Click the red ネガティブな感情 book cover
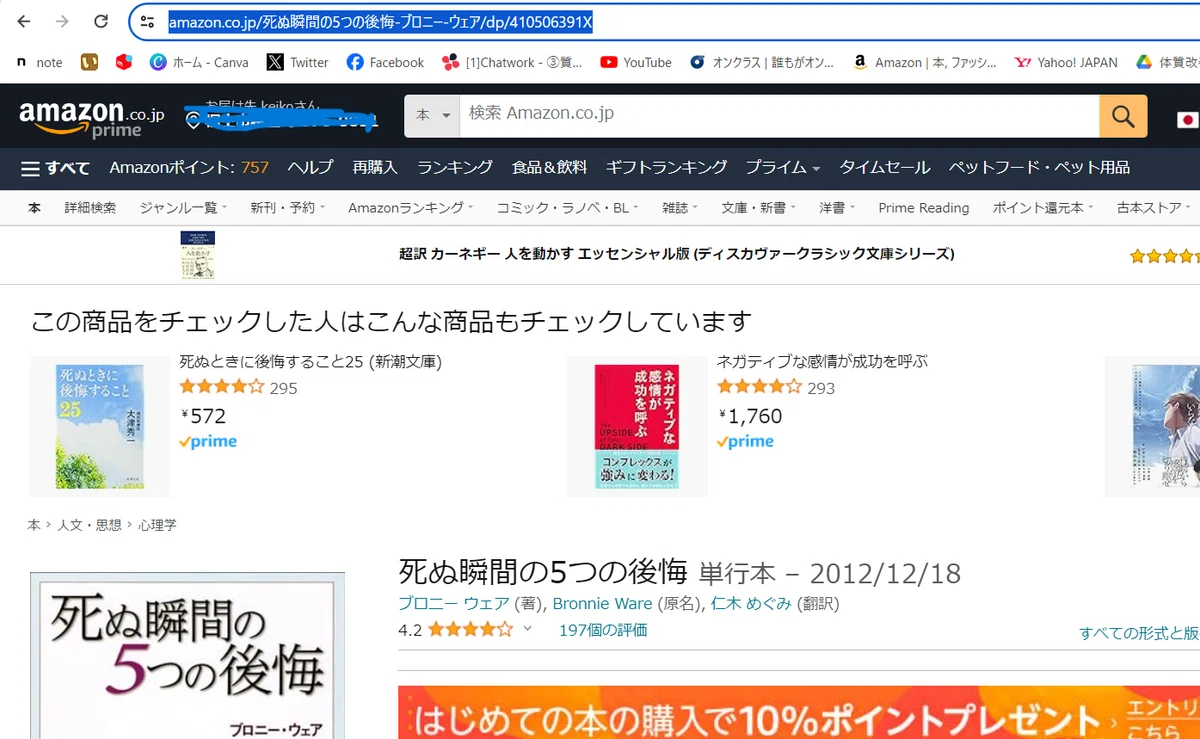The image size is (1200, 739). coord(637,427)
